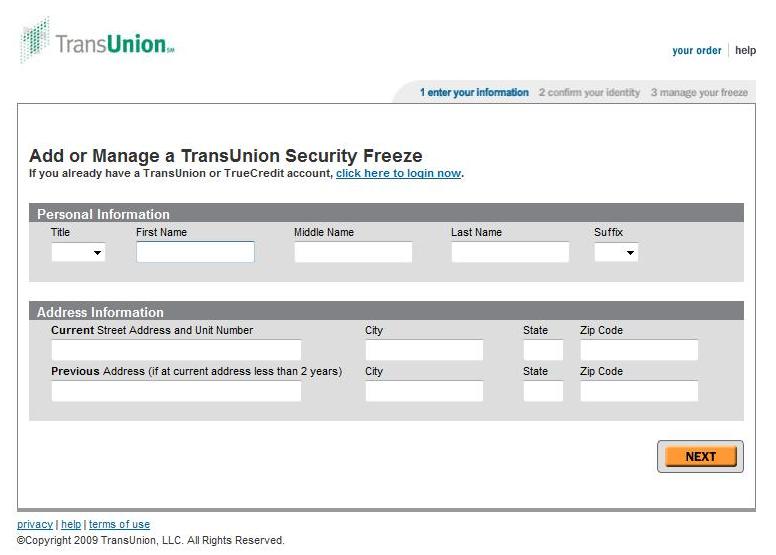Focus the First Name field
The image size is (776, 555).
(x=195, y=252)
